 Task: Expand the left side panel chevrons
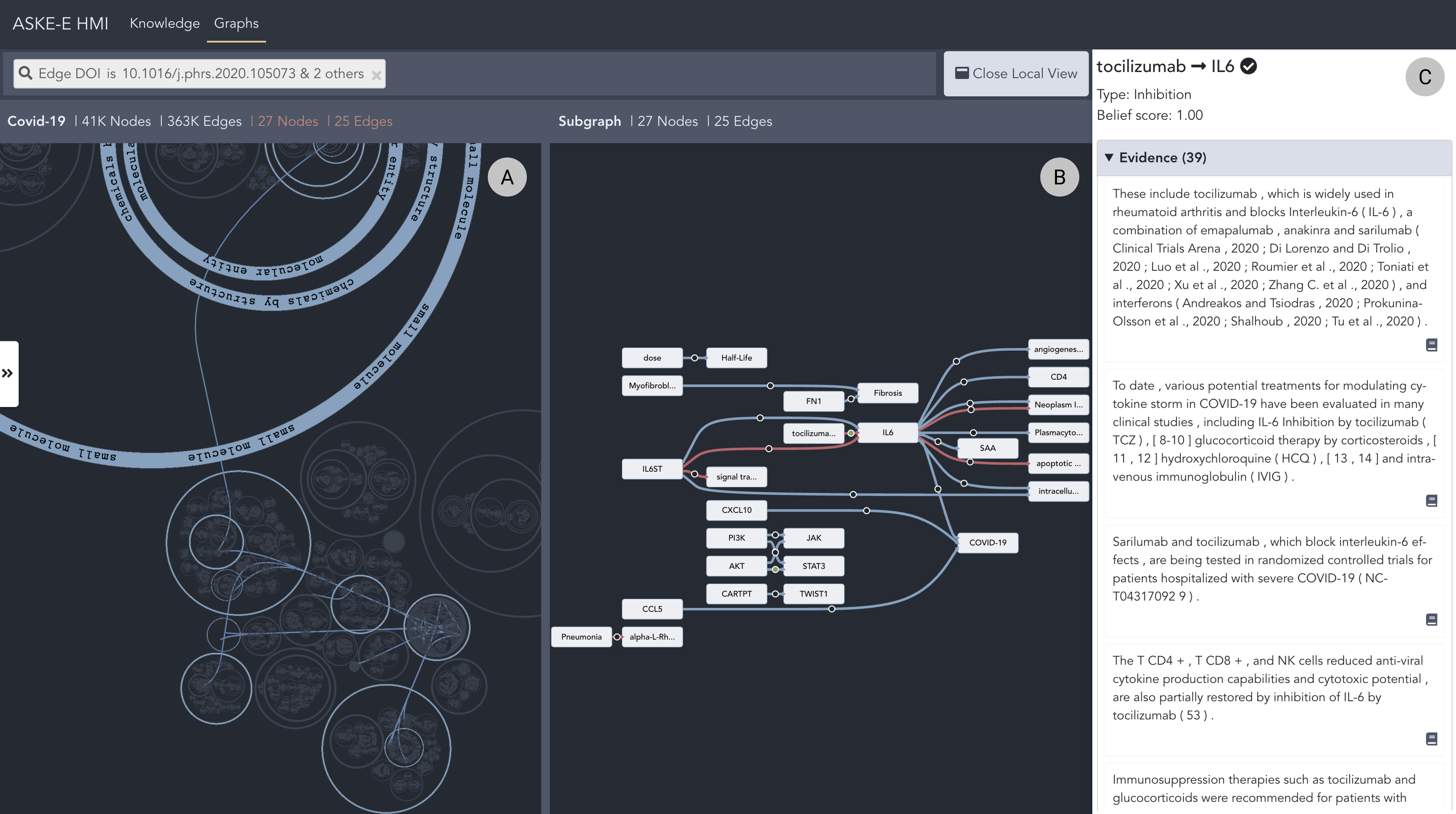click(7, 373)
